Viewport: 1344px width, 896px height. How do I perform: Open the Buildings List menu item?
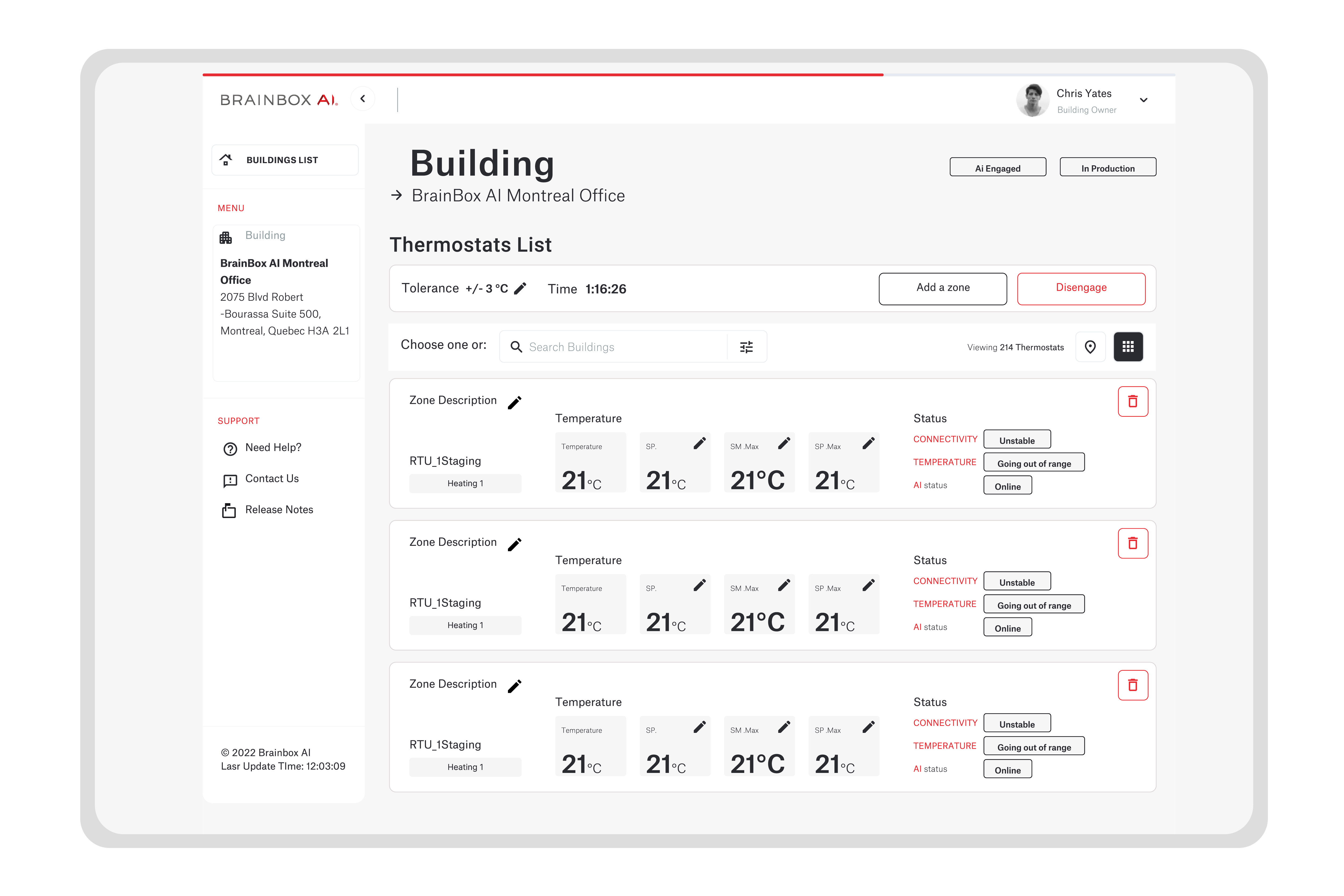coord(285,160)
